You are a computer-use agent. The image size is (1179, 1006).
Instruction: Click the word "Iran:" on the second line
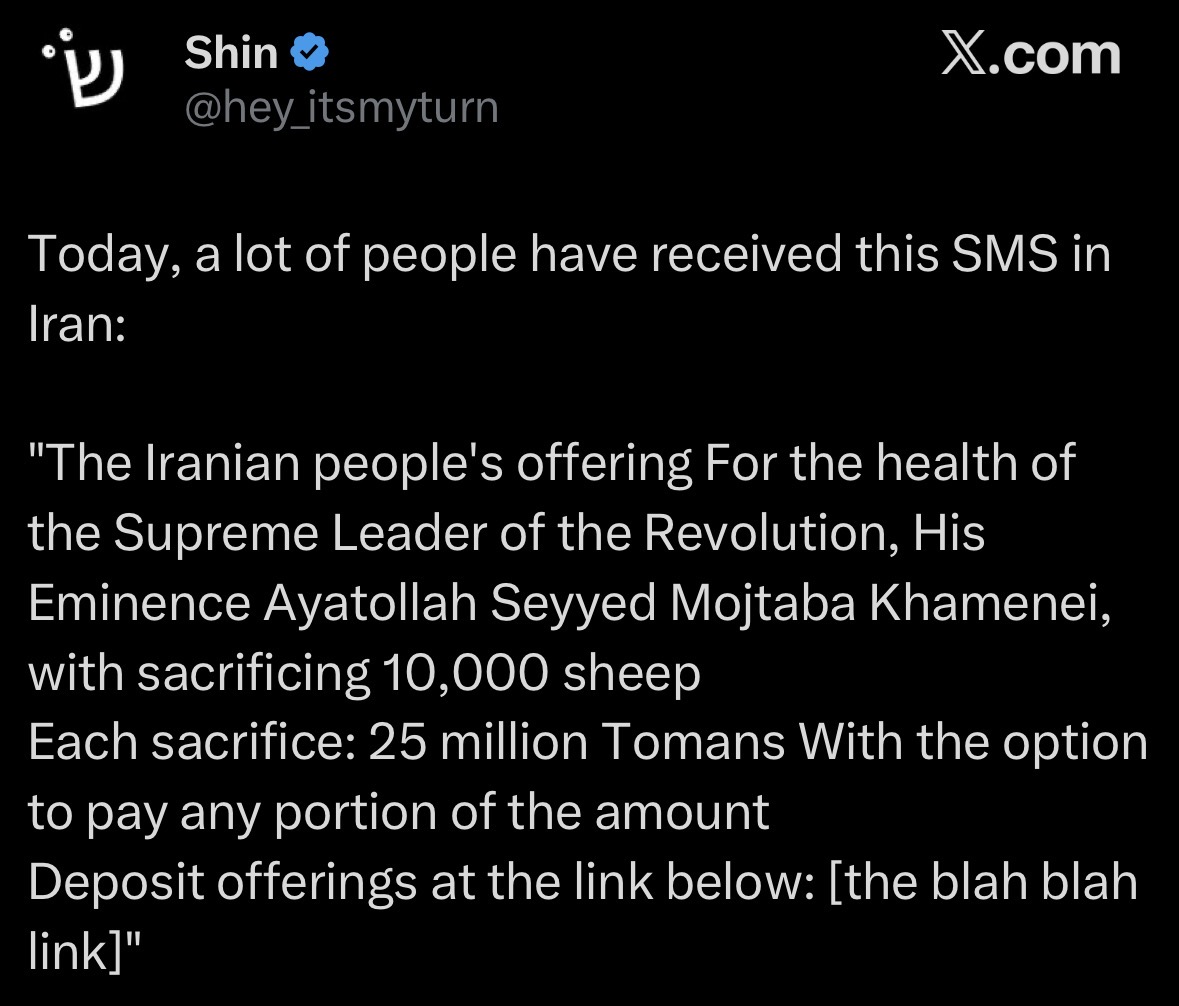point(77,324)
